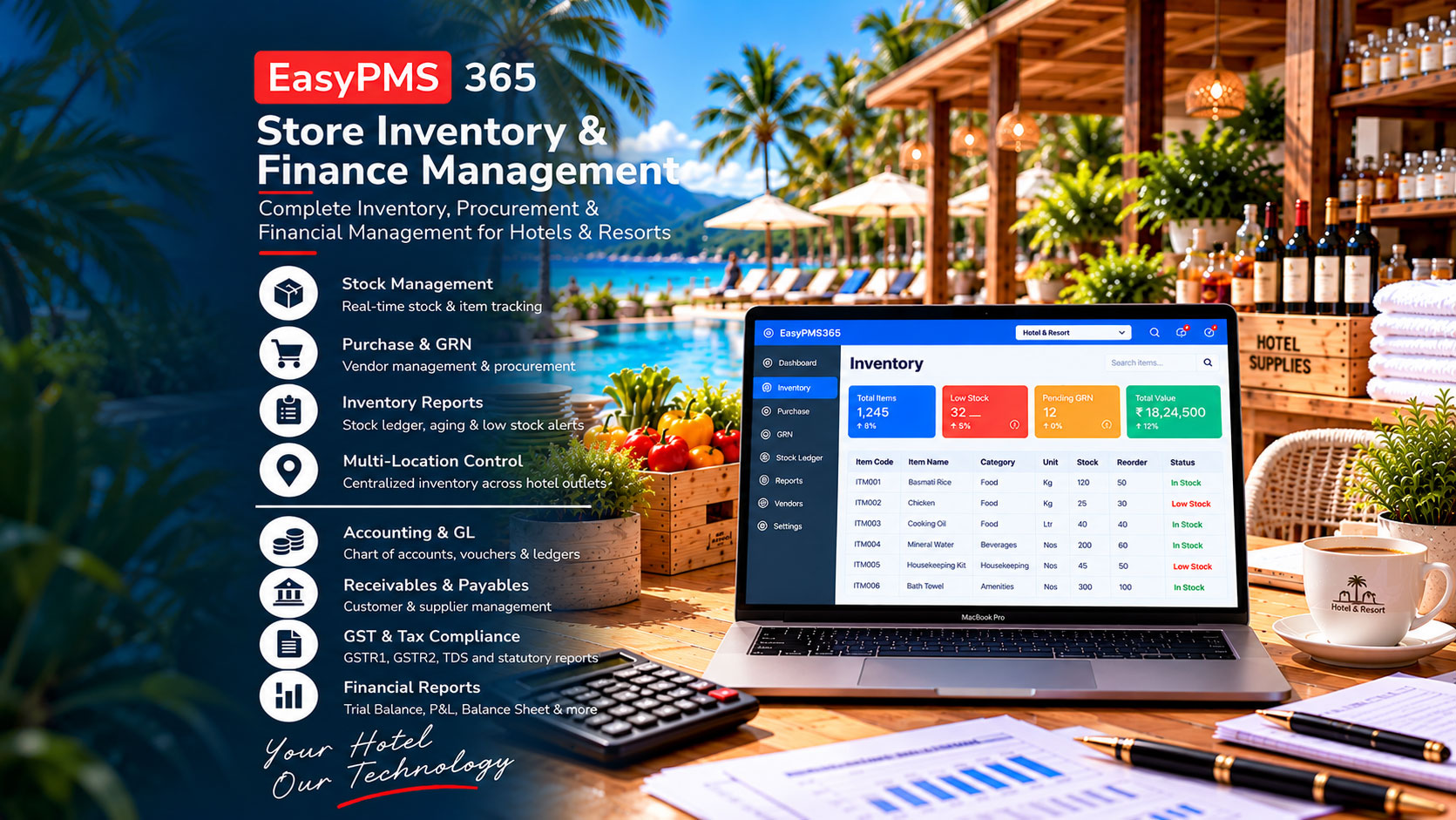
Task: Click the info icon on Pending GRN card
Action: 1107,425
